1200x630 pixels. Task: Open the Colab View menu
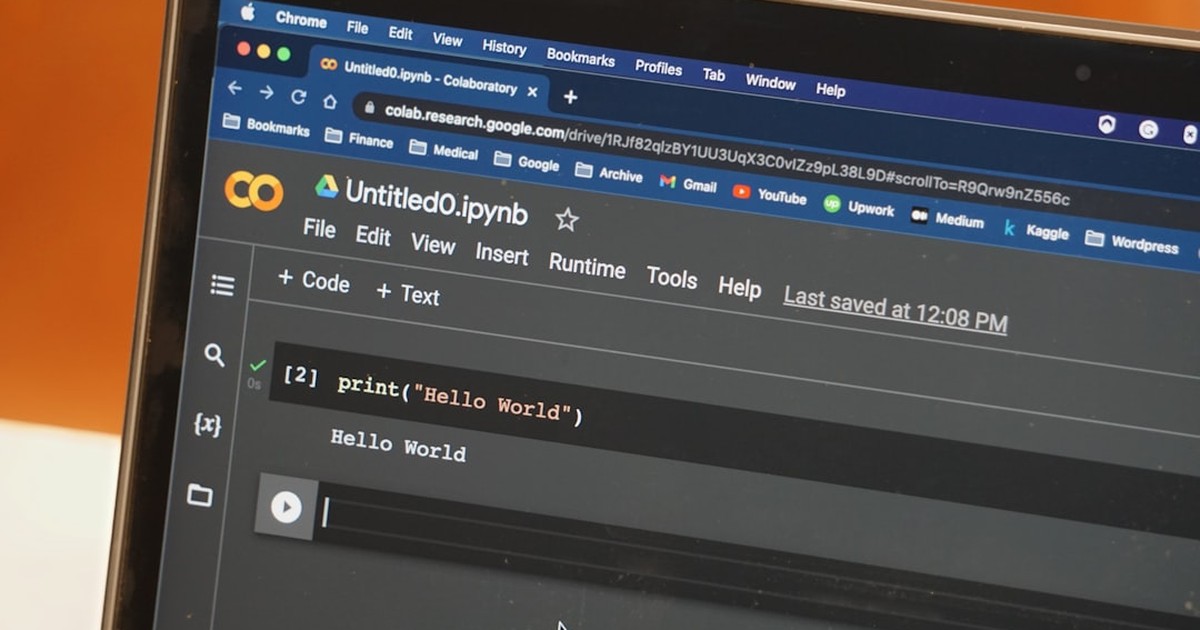[433, 244]
